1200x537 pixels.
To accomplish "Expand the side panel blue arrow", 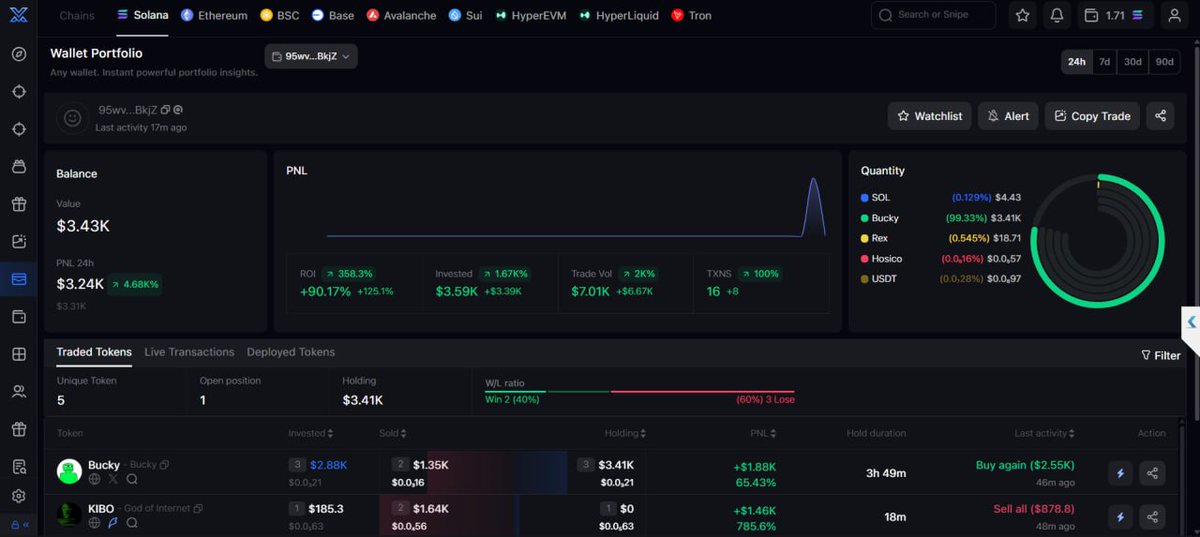I will pos(1191,322).
